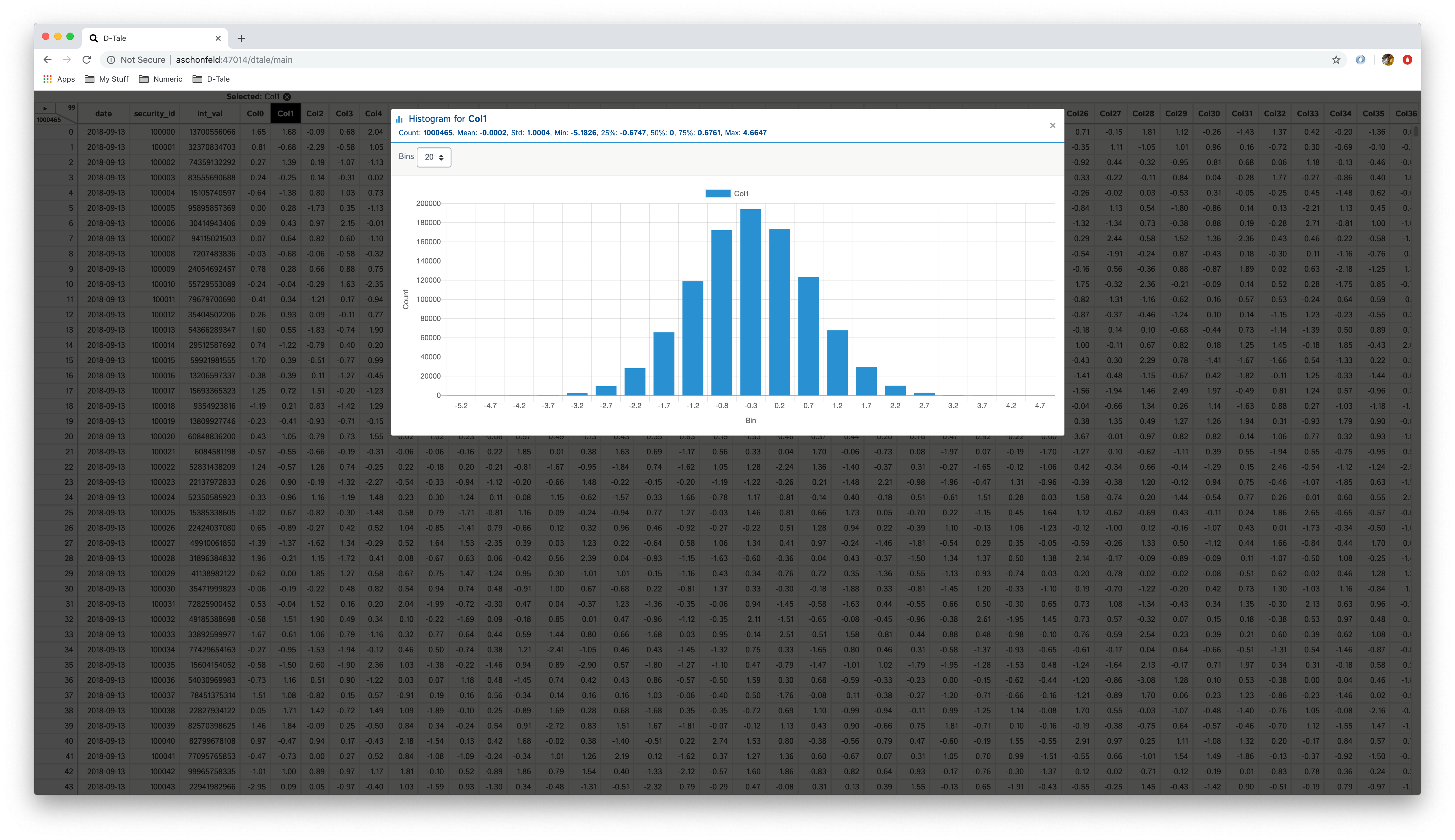Open the D-Tale main menu triangle
This screenshot has height=840, width=1455.
point(45,108)
